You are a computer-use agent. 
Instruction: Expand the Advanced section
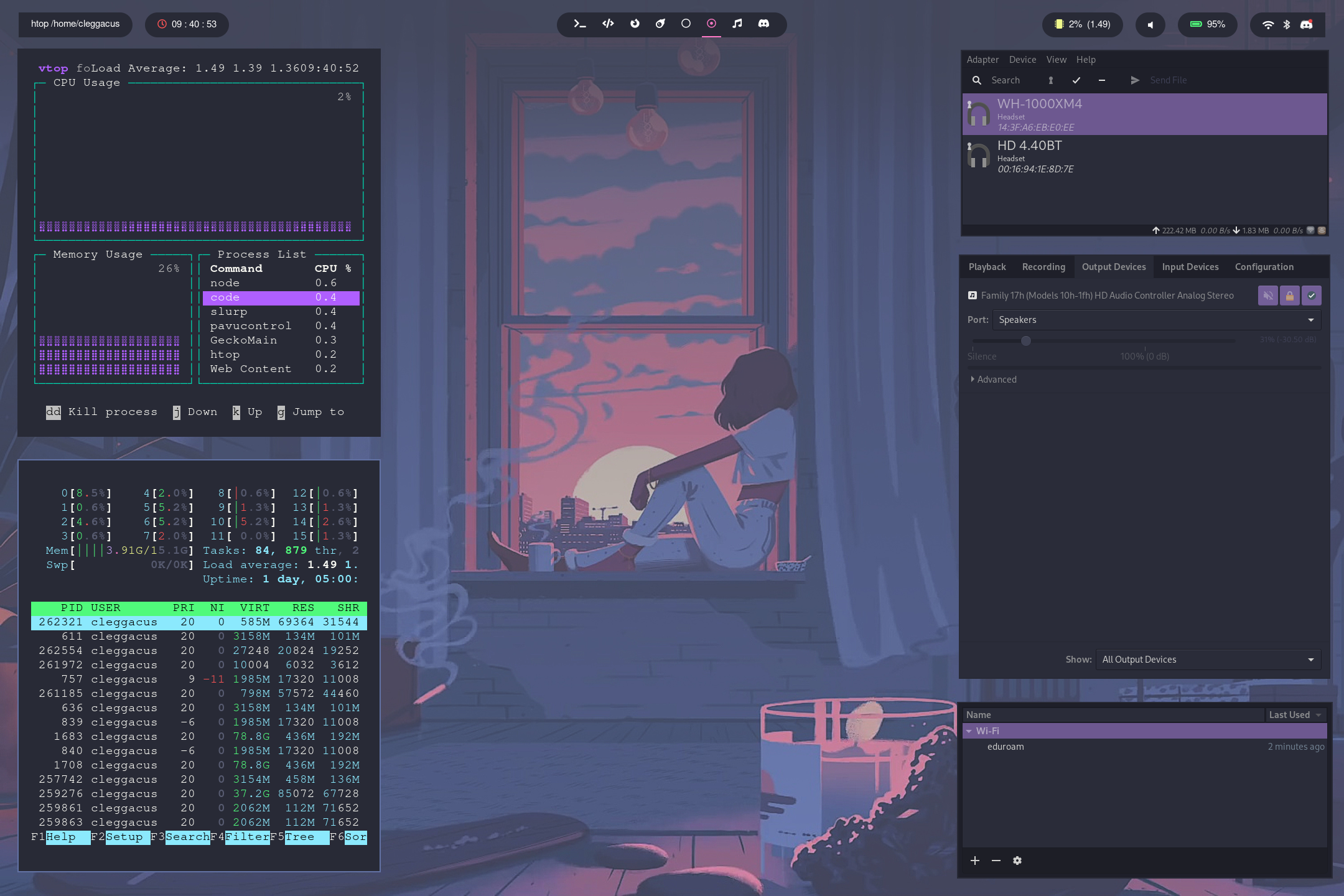996,380
